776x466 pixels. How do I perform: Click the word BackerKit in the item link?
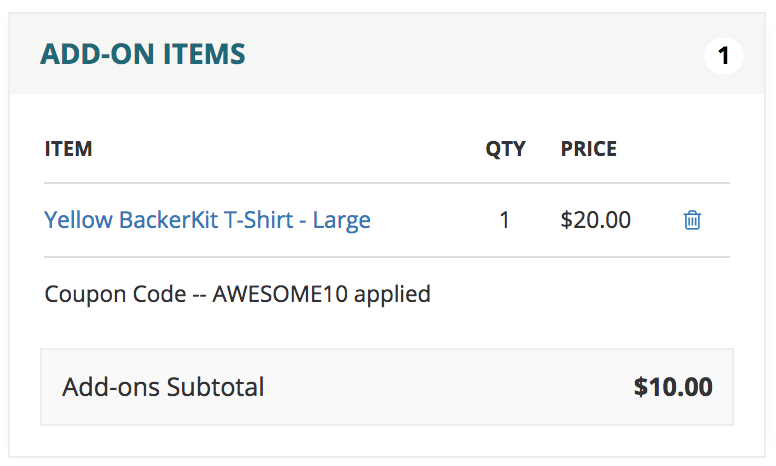[168, 220]
